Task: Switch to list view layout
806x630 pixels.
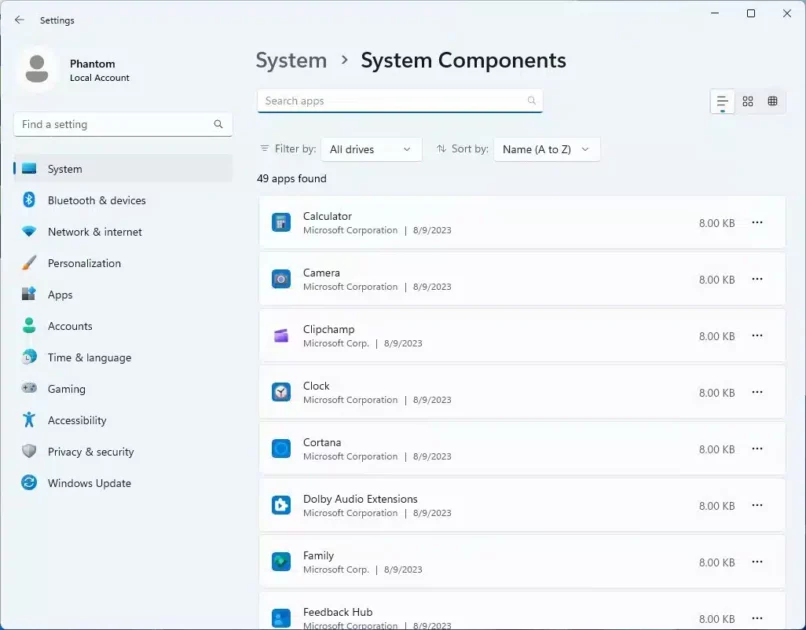Action: point(721,101)
